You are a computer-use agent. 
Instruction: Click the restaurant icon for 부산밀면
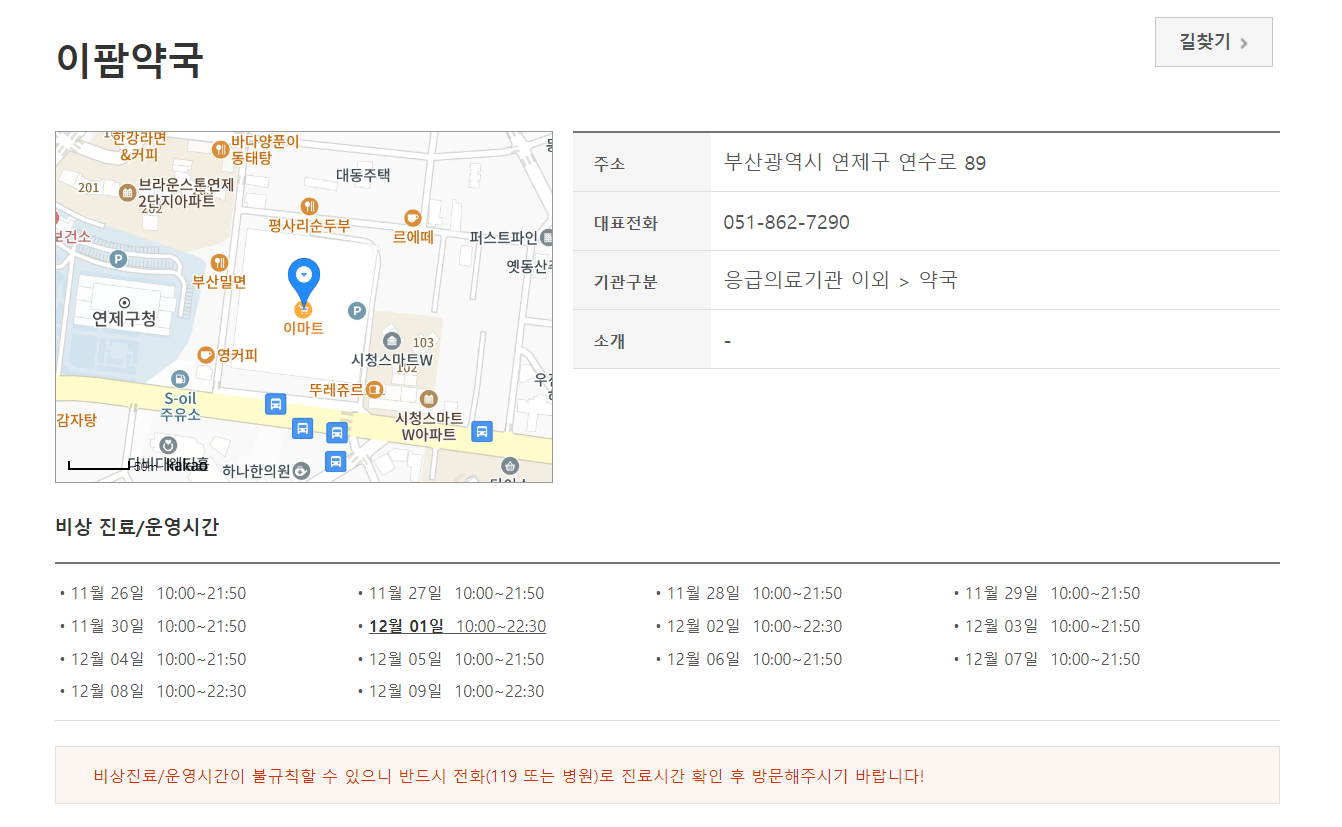(x=218, y=262)
